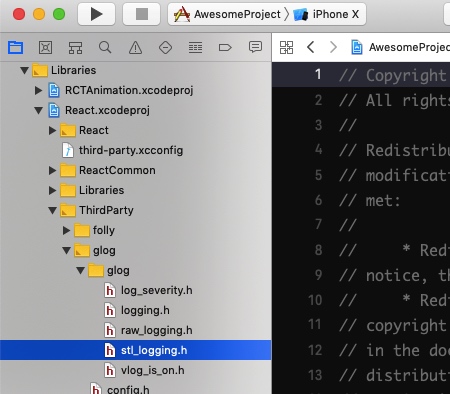Image resolution: width=450 pixels, height=394 pixels.
Task: Open the Report navigator
Action: (255, 47)
